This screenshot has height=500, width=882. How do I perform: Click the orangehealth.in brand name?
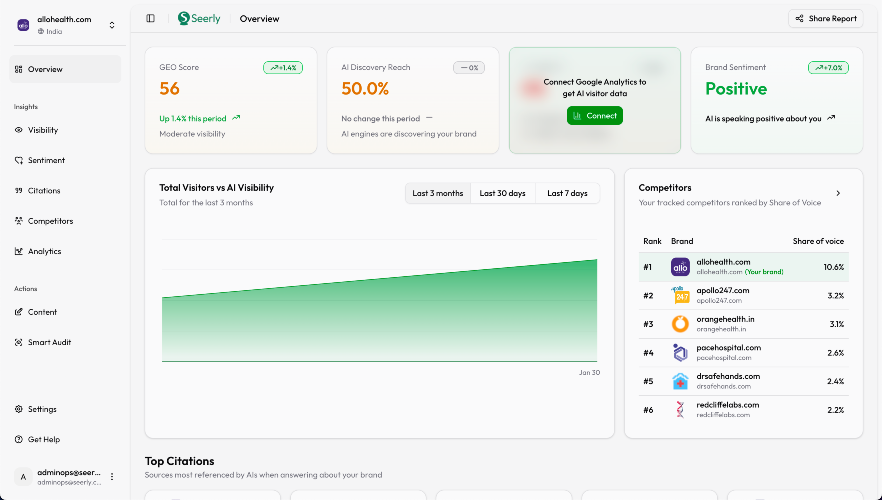coord(726,319)
